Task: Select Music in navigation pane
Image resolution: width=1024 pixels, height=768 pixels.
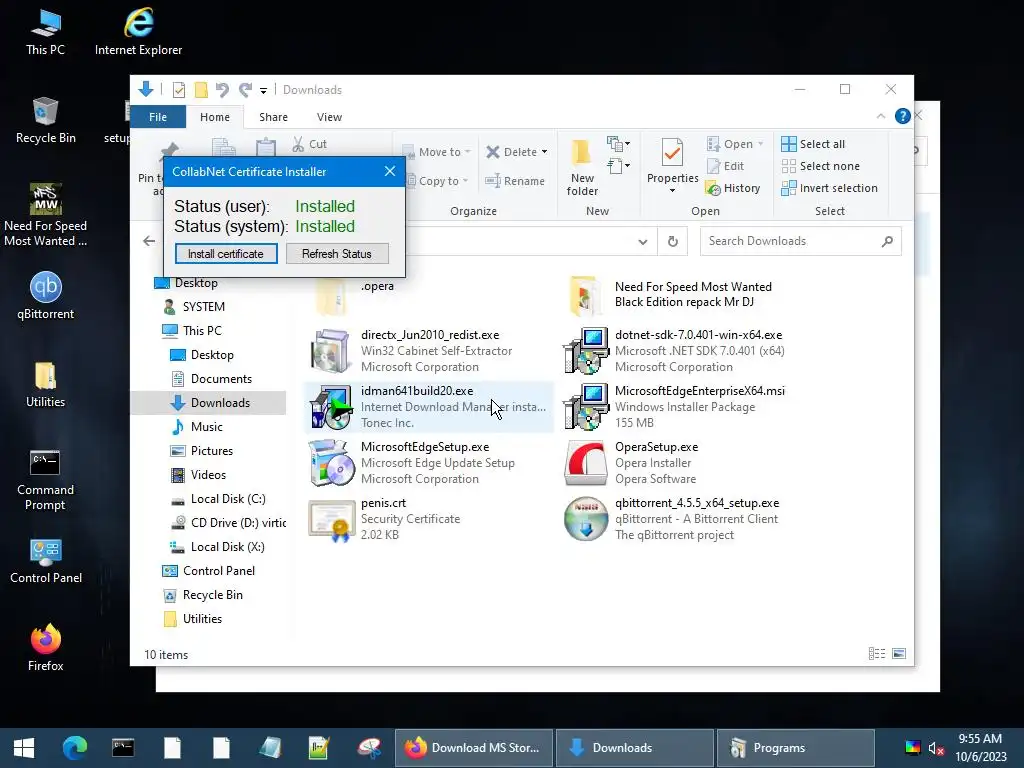Action: point(206,427)
